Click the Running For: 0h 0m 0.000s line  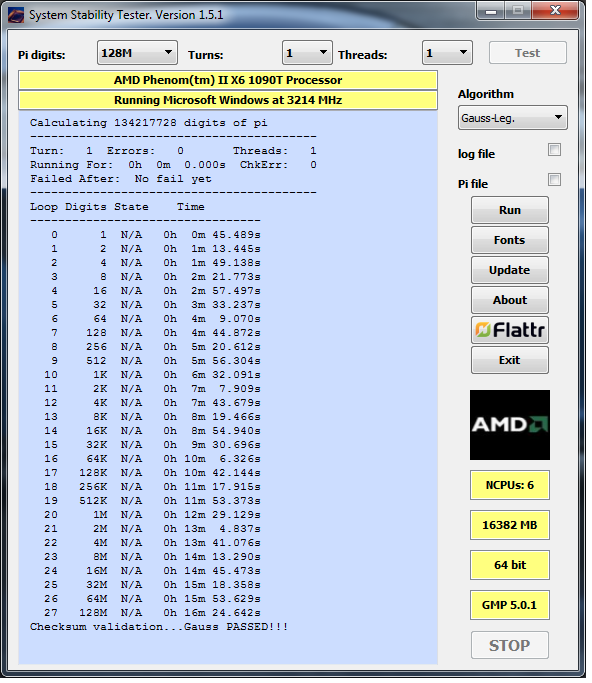129,167
